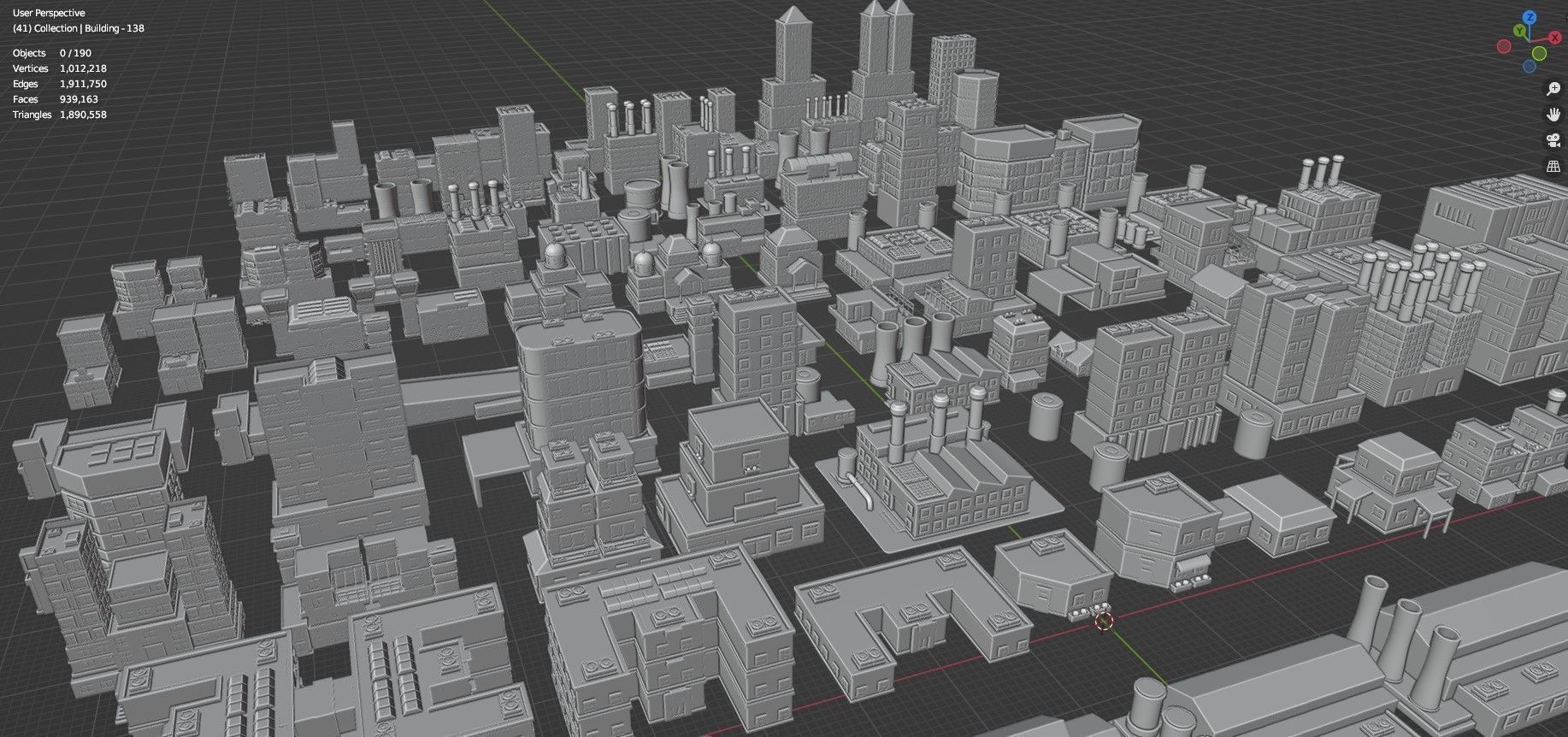This screenshot has height=737, width=1568.
Task: Click the Objects '0 / 190' statistic
Action: coord(75,53)
